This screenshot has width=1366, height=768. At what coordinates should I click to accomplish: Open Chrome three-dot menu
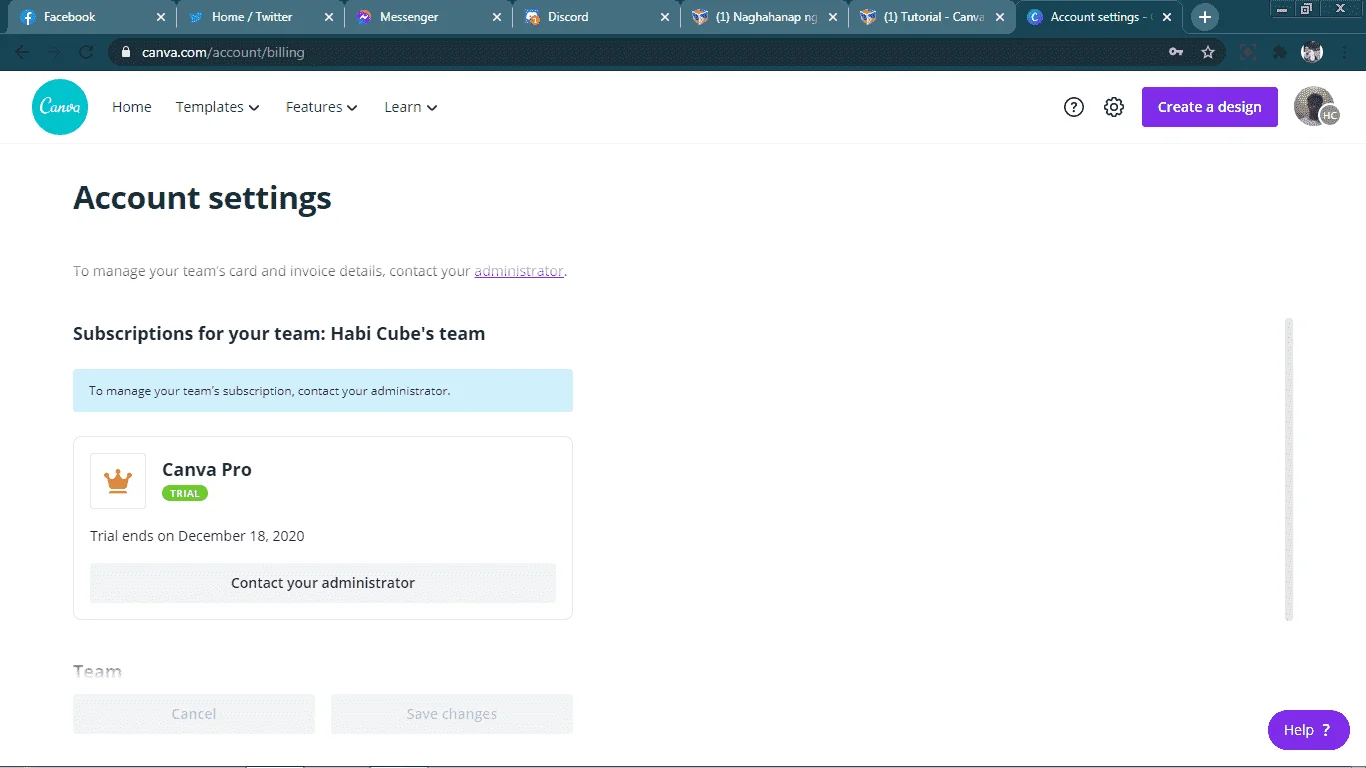click(x=1344, y=52)
